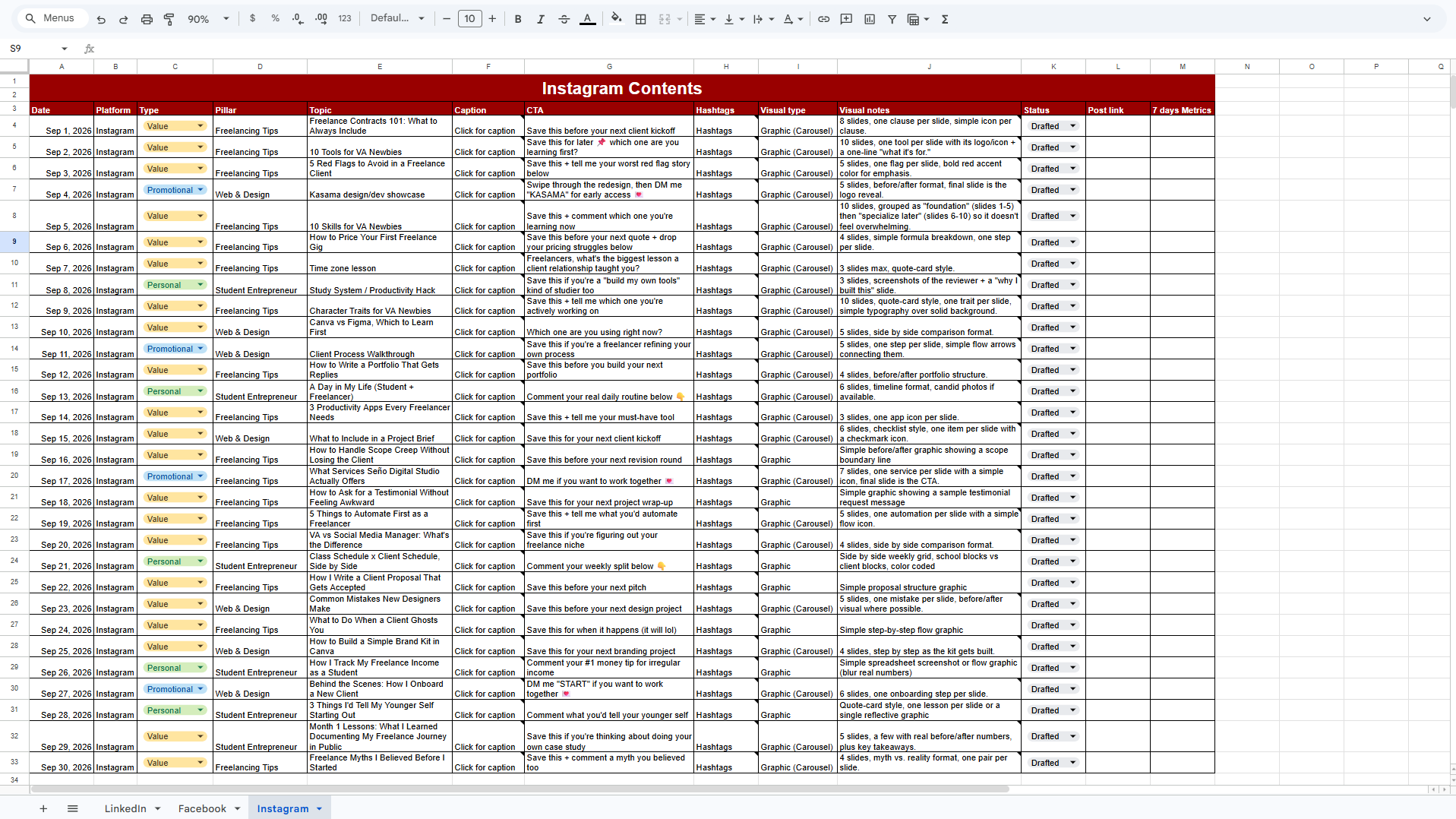Open the Borders tool

[641, 19]
